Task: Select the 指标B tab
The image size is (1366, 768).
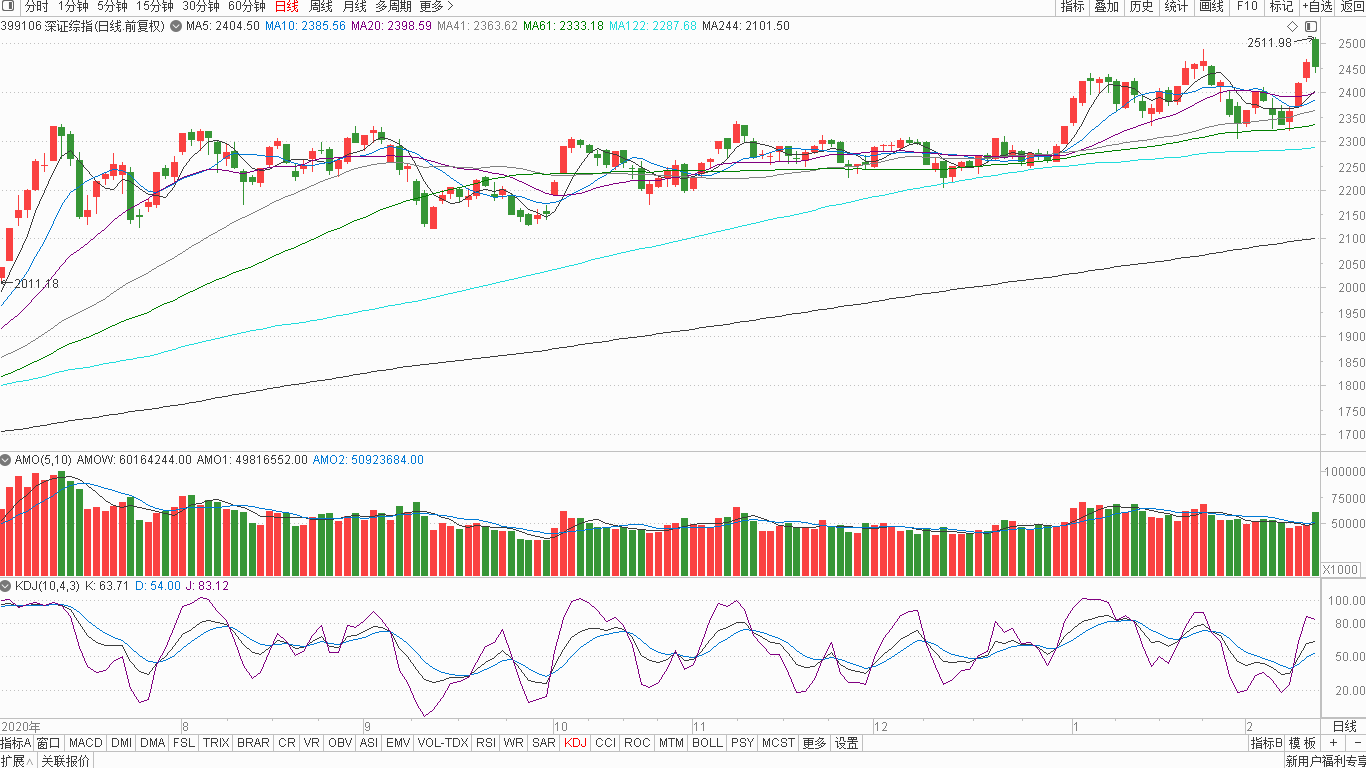Action: click(x=1266, y=743)
